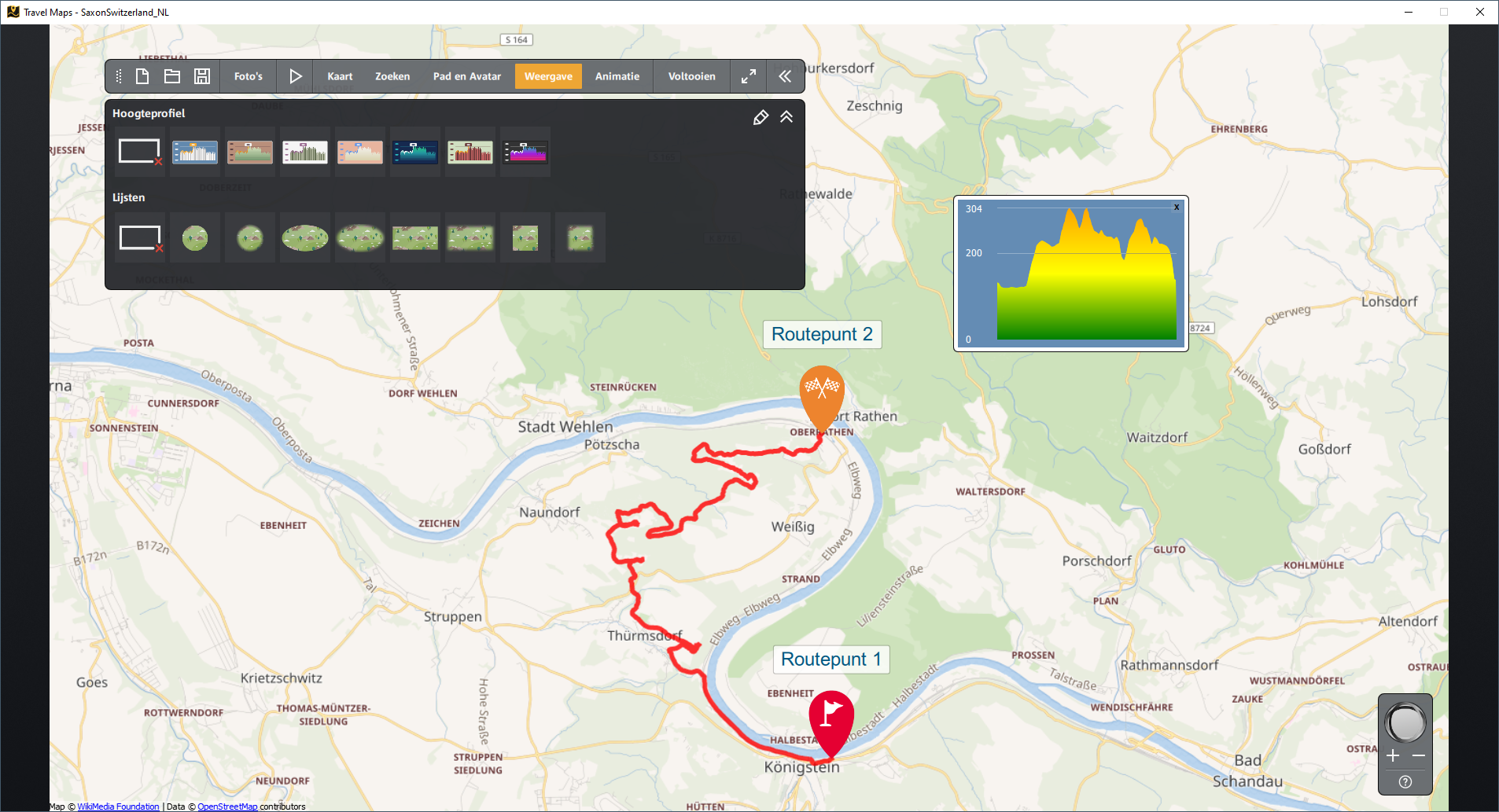Click the Voltooien button

click(x=691, y=76)
